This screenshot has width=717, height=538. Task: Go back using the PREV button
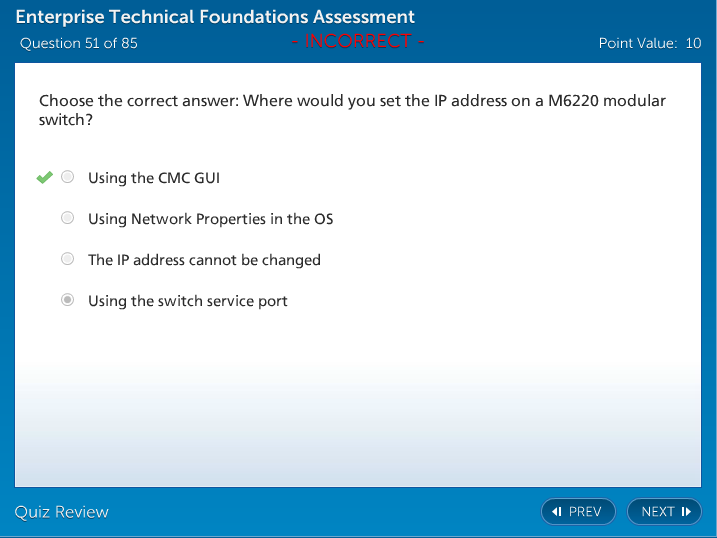point(579,512)
